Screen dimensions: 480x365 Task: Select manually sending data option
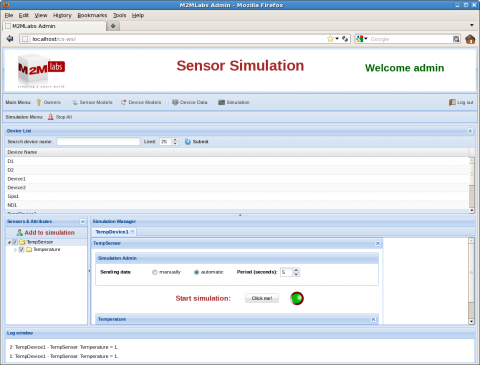(x=155, y=272)
